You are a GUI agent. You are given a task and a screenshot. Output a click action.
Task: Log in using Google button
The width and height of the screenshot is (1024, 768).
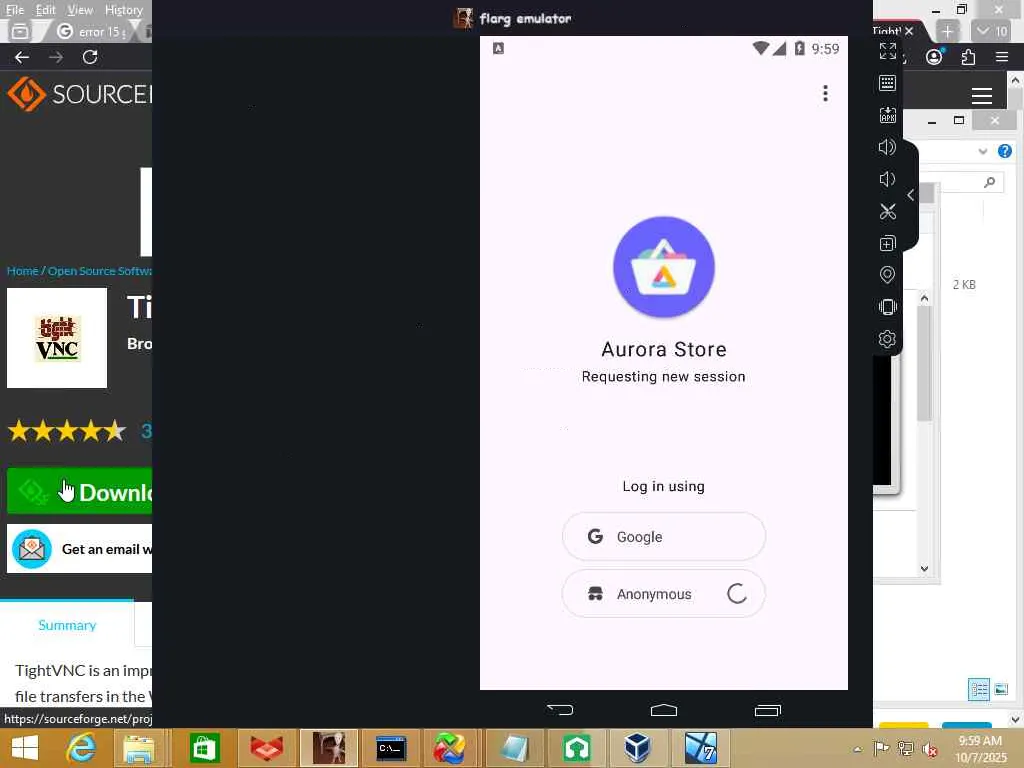point(664,536)
